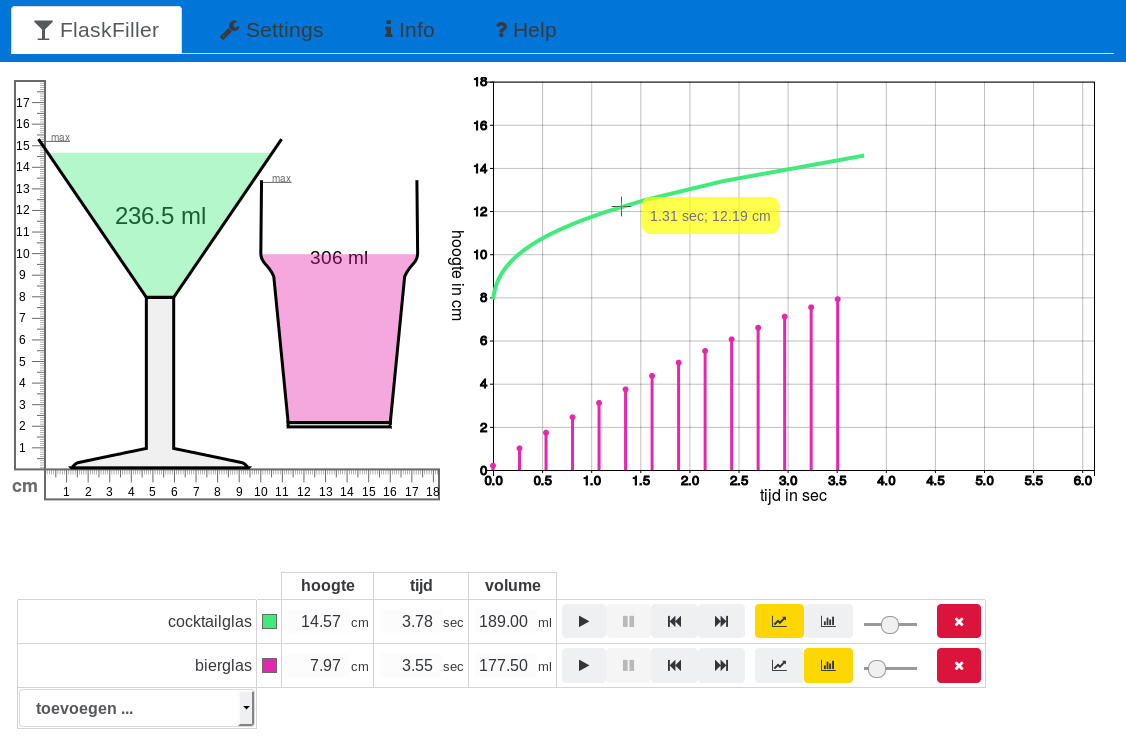Viewport: 1126px width, 749px height.
Task: Edit cocktailglas volume value 189.00
Action: (x=503, y=621)
